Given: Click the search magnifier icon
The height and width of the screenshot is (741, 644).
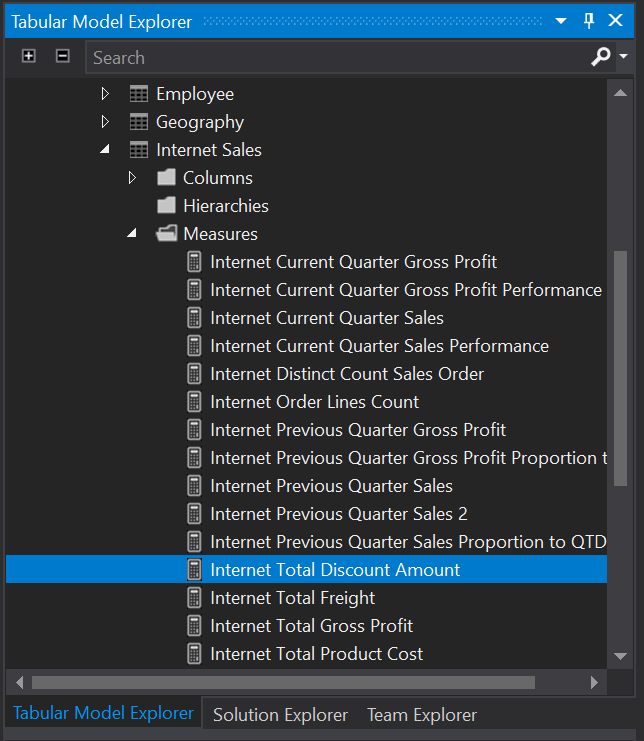Looking at the screenshot, I should (601, 57).
